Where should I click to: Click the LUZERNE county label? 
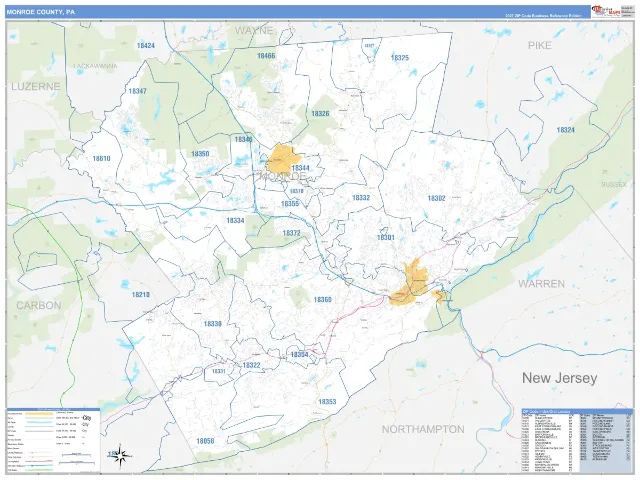point(36,86)
